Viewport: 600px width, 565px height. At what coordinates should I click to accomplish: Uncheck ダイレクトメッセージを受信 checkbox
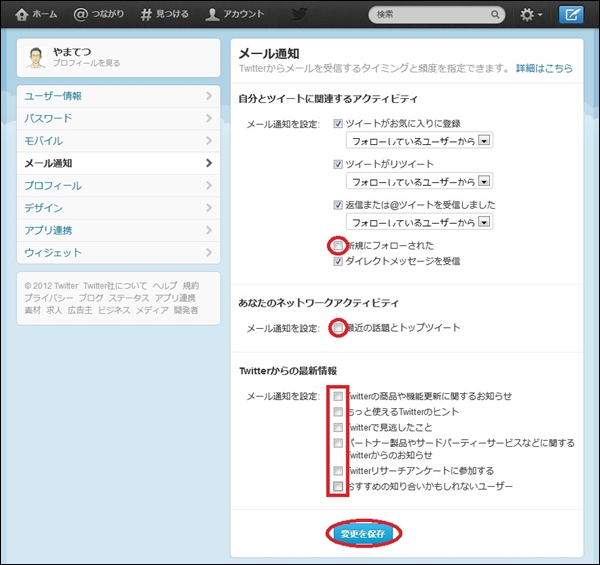point(338,261)
